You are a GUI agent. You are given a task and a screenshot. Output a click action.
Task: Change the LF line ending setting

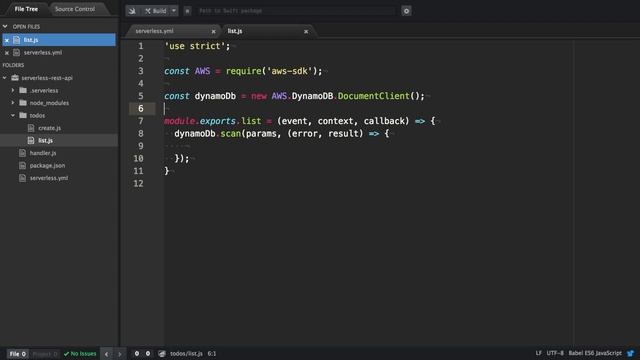(538, 353)
